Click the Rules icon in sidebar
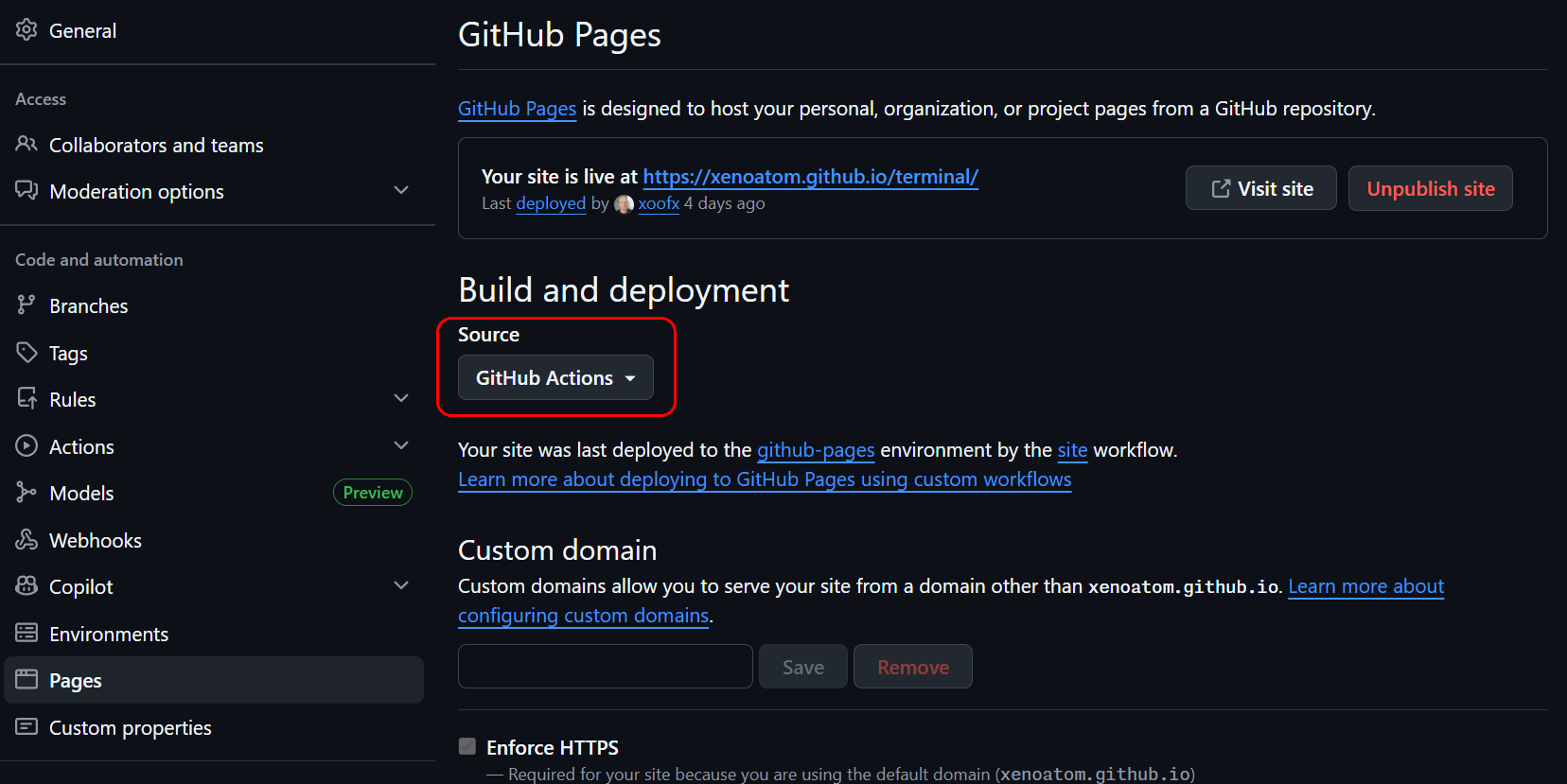Screen dimensions: 1567x784 pos(26,398)
